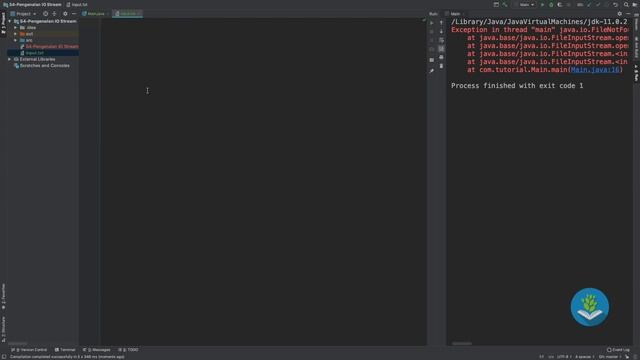
Task: Click Collapse All icon in Project panel
Action: click(54, 13)
